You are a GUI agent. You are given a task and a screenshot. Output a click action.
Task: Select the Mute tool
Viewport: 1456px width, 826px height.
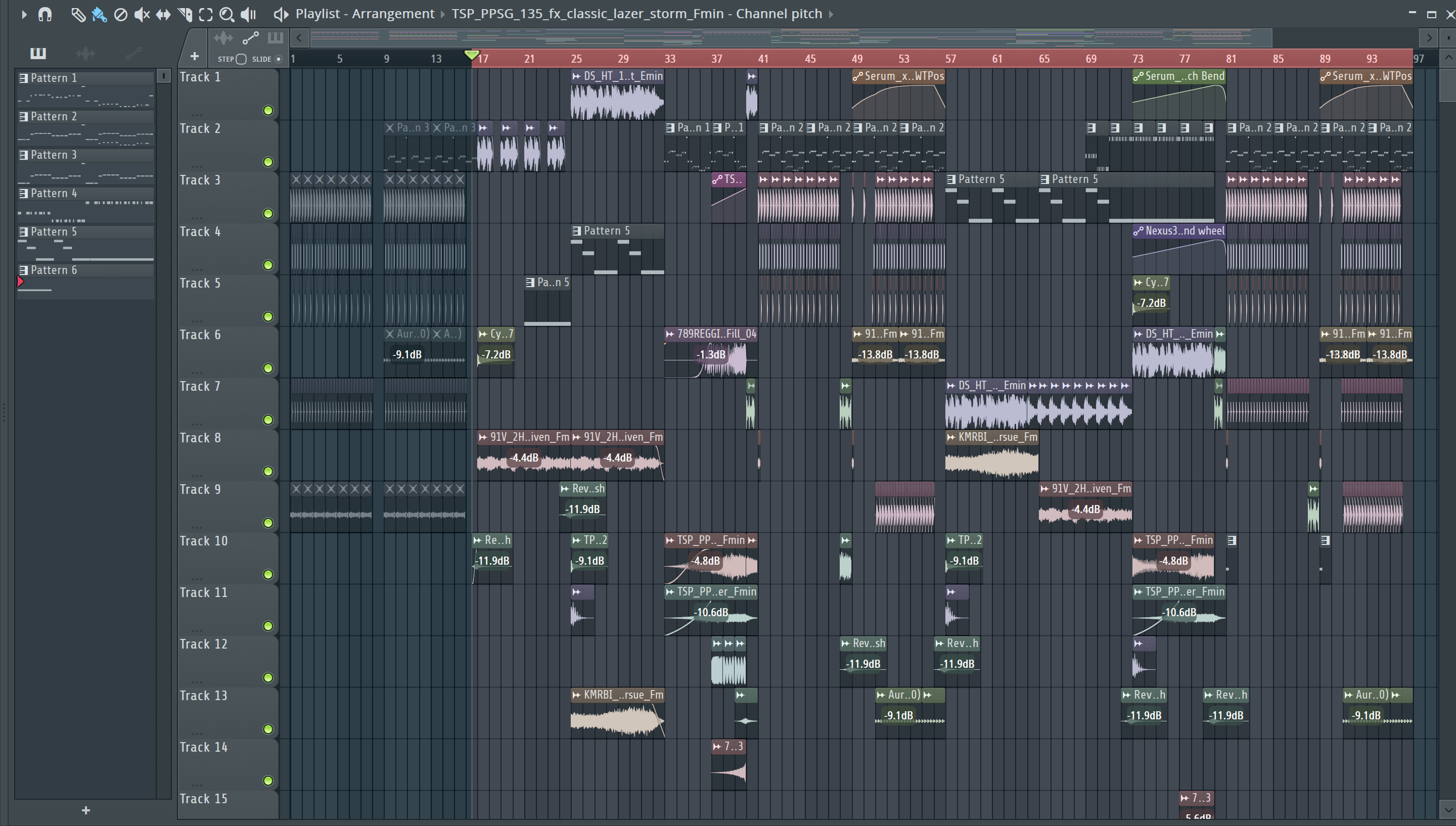coord(142,14)
